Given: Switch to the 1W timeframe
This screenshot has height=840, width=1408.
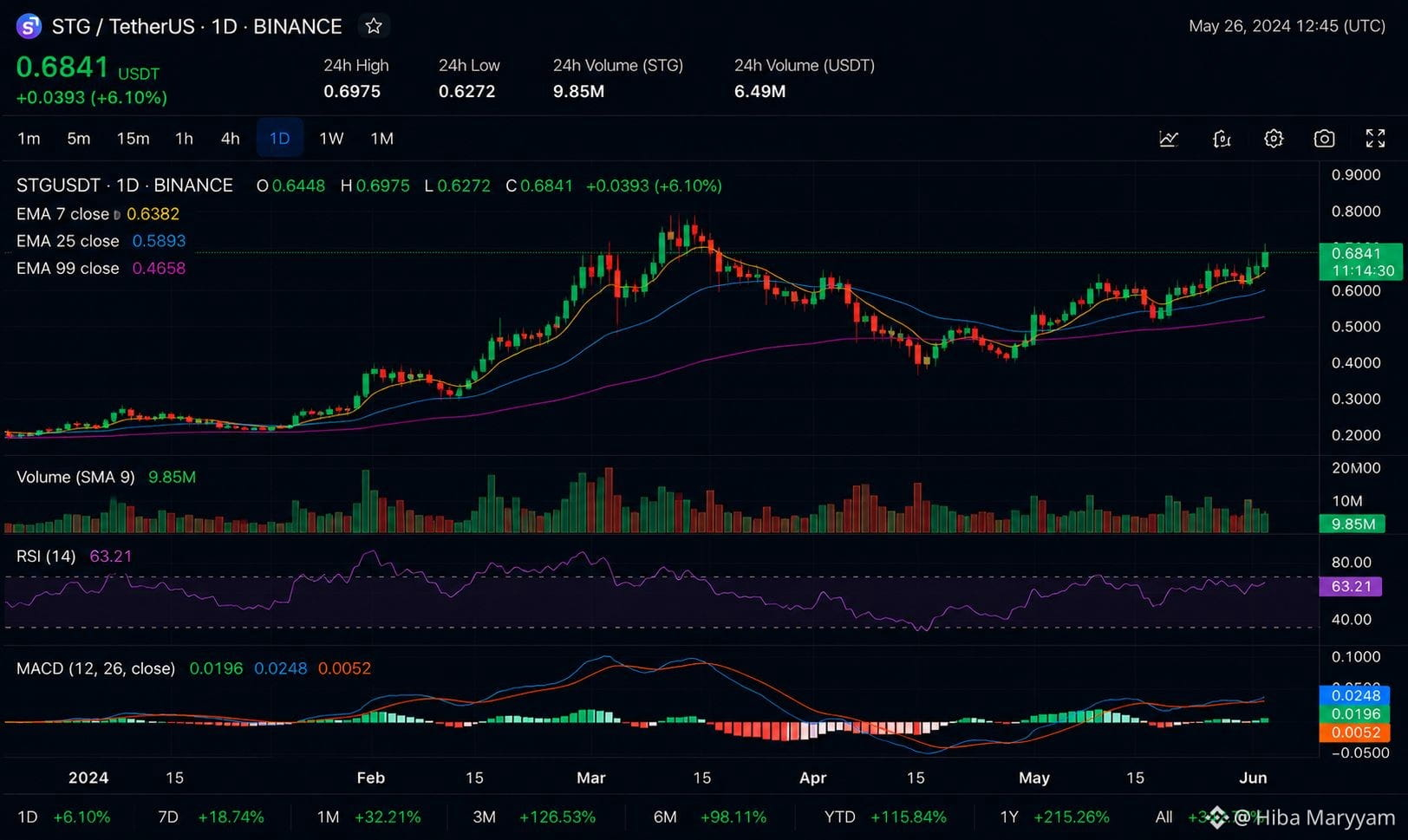Looking at the screenshot, I should click(331, 139).
